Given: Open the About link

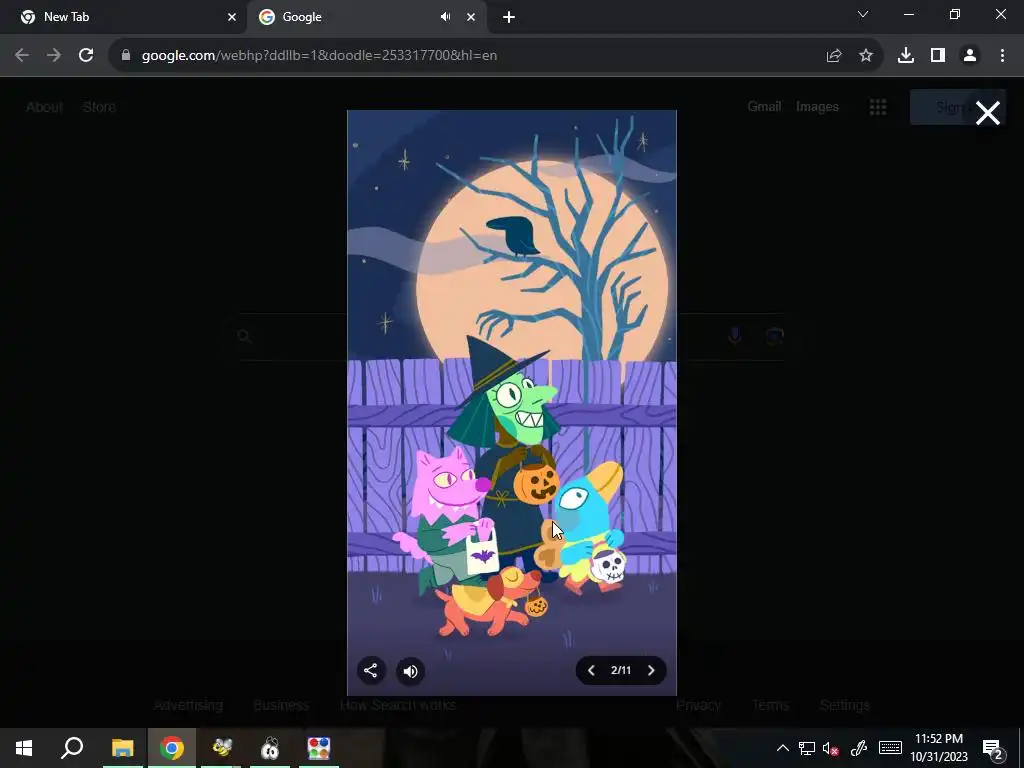Looking at the screenshot, I should tap(44, 107).
